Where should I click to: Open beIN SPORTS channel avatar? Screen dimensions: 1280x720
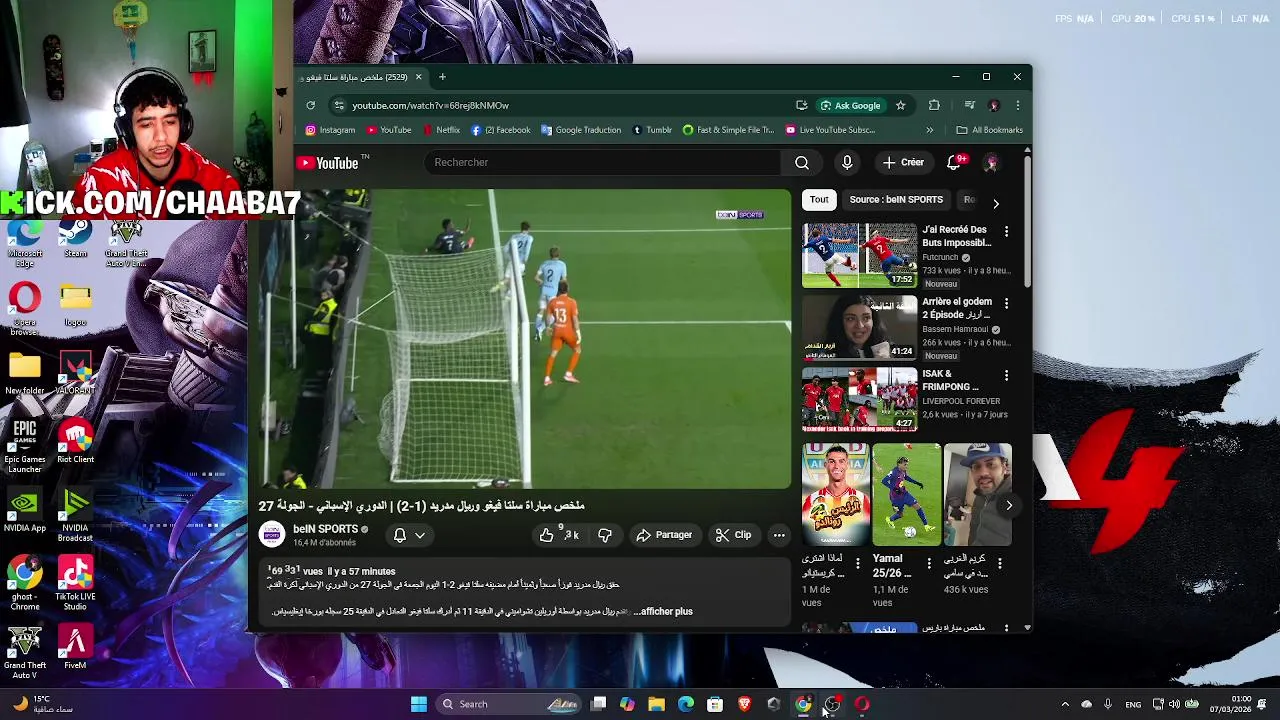(x=272, y=535)
